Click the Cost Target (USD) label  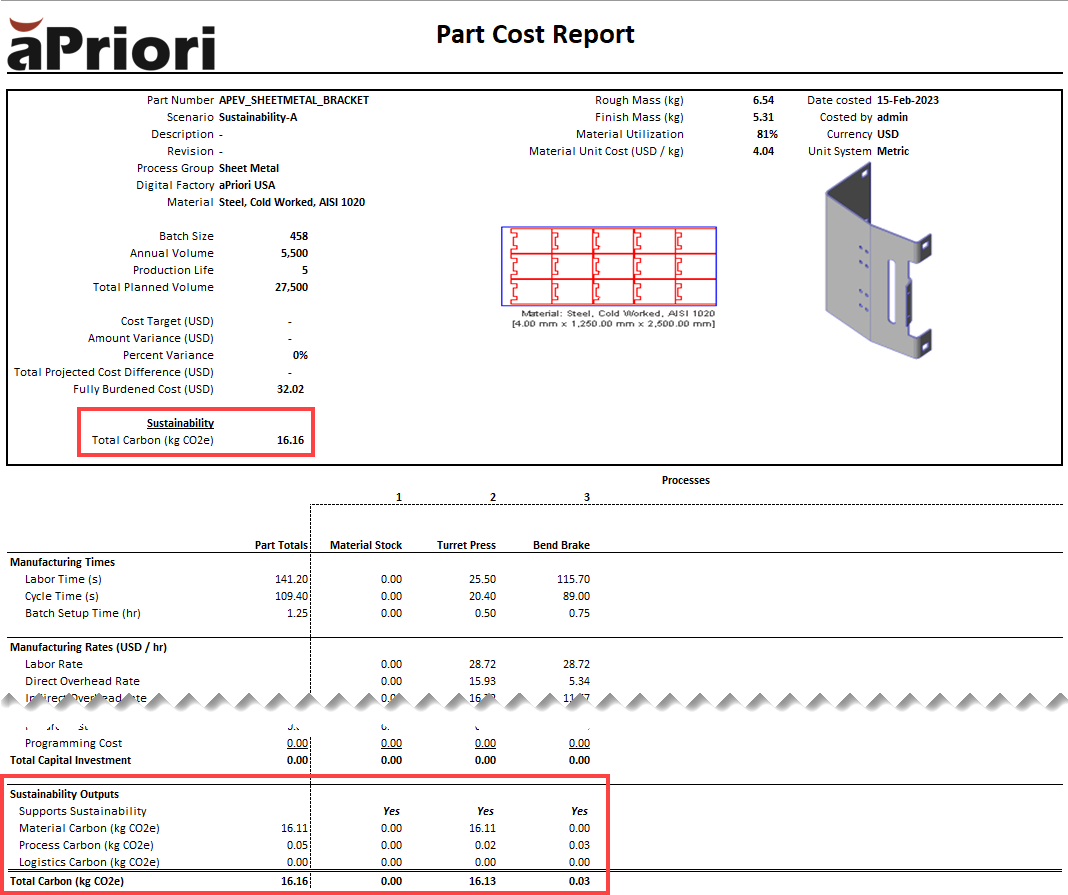tap(167, 321)
